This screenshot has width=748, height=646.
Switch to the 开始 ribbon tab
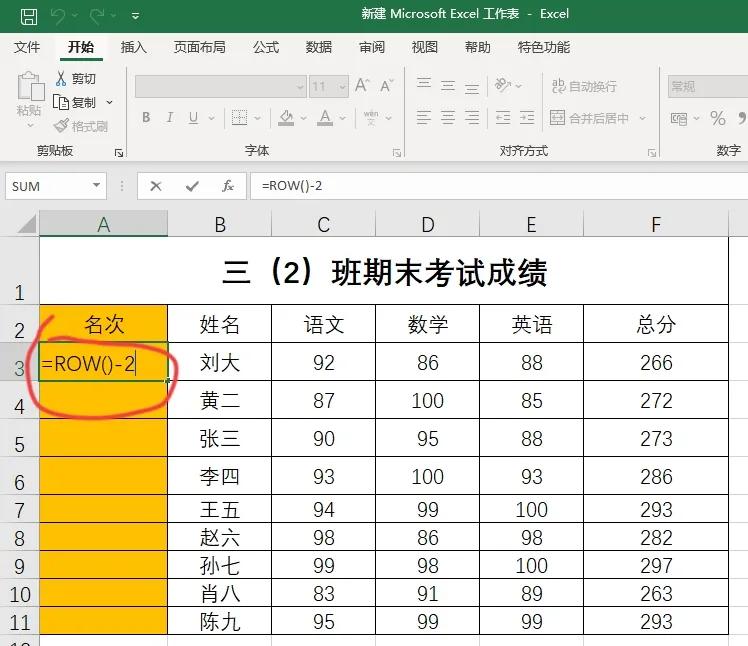[81, 47]
